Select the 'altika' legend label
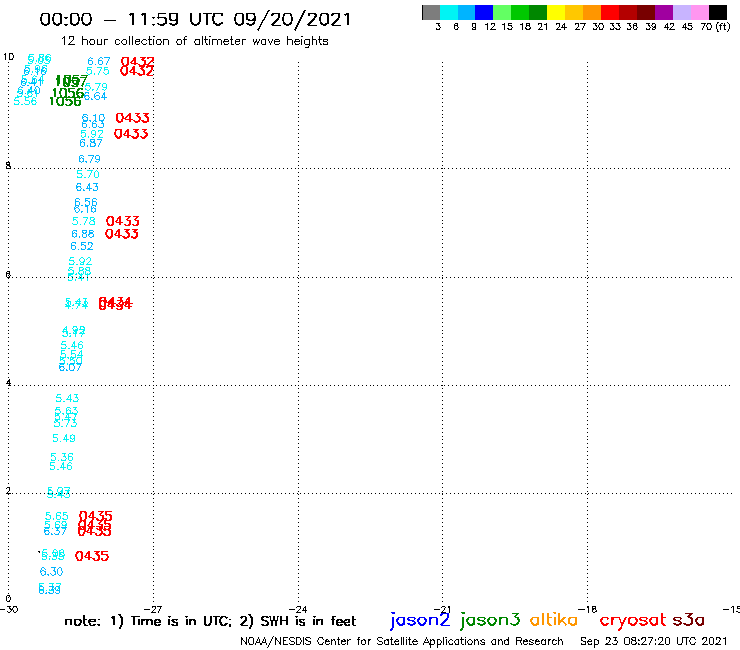The width and height of the screenshot is (740, 650). click(553, 620)
